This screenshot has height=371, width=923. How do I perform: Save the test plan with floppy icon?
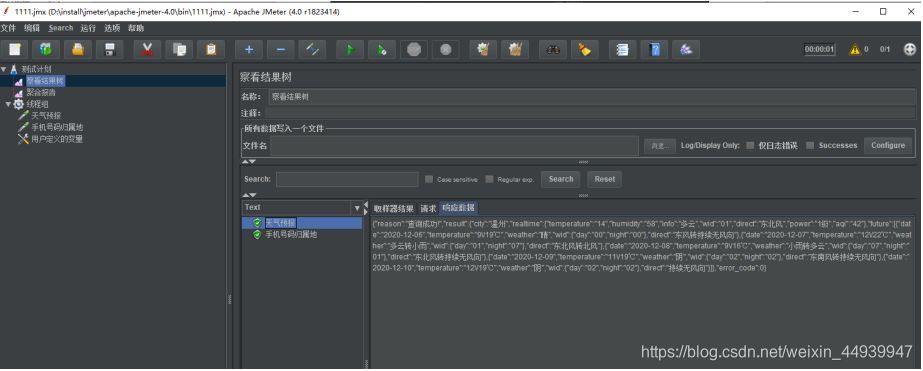[x=109, y=49]
